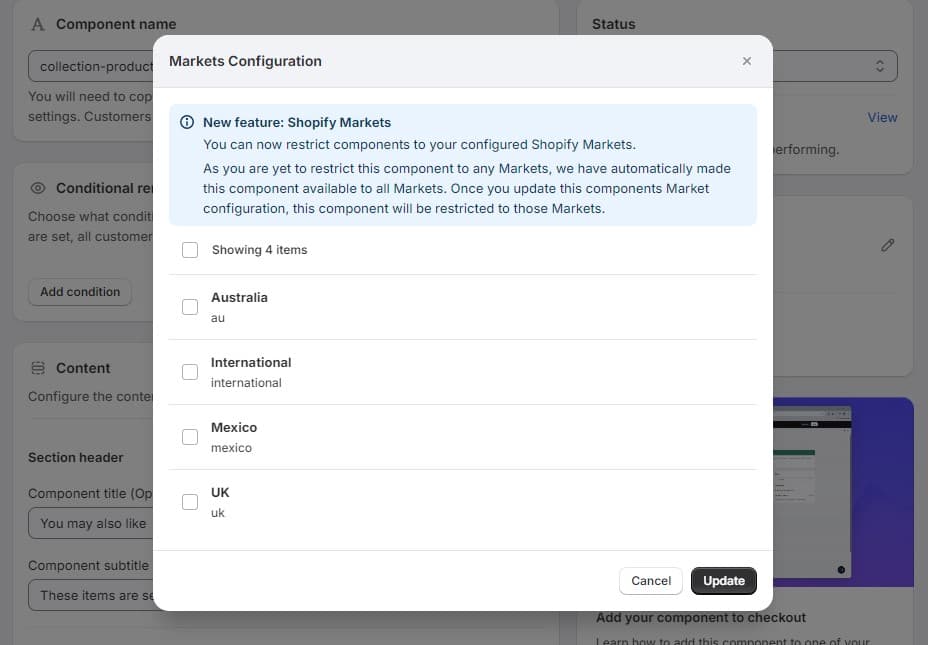Click the Section header label

[76, 457]
